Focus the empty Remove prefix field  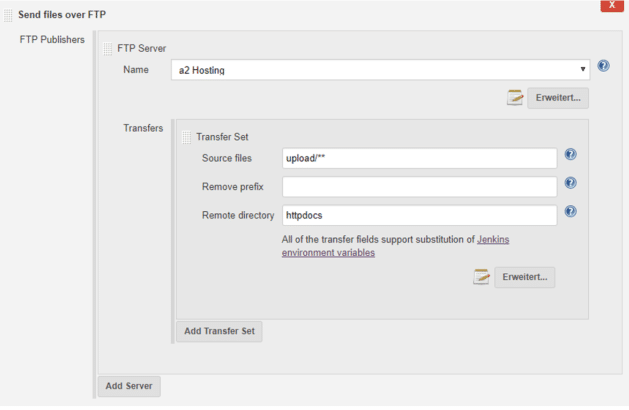(x=420, y=187)
